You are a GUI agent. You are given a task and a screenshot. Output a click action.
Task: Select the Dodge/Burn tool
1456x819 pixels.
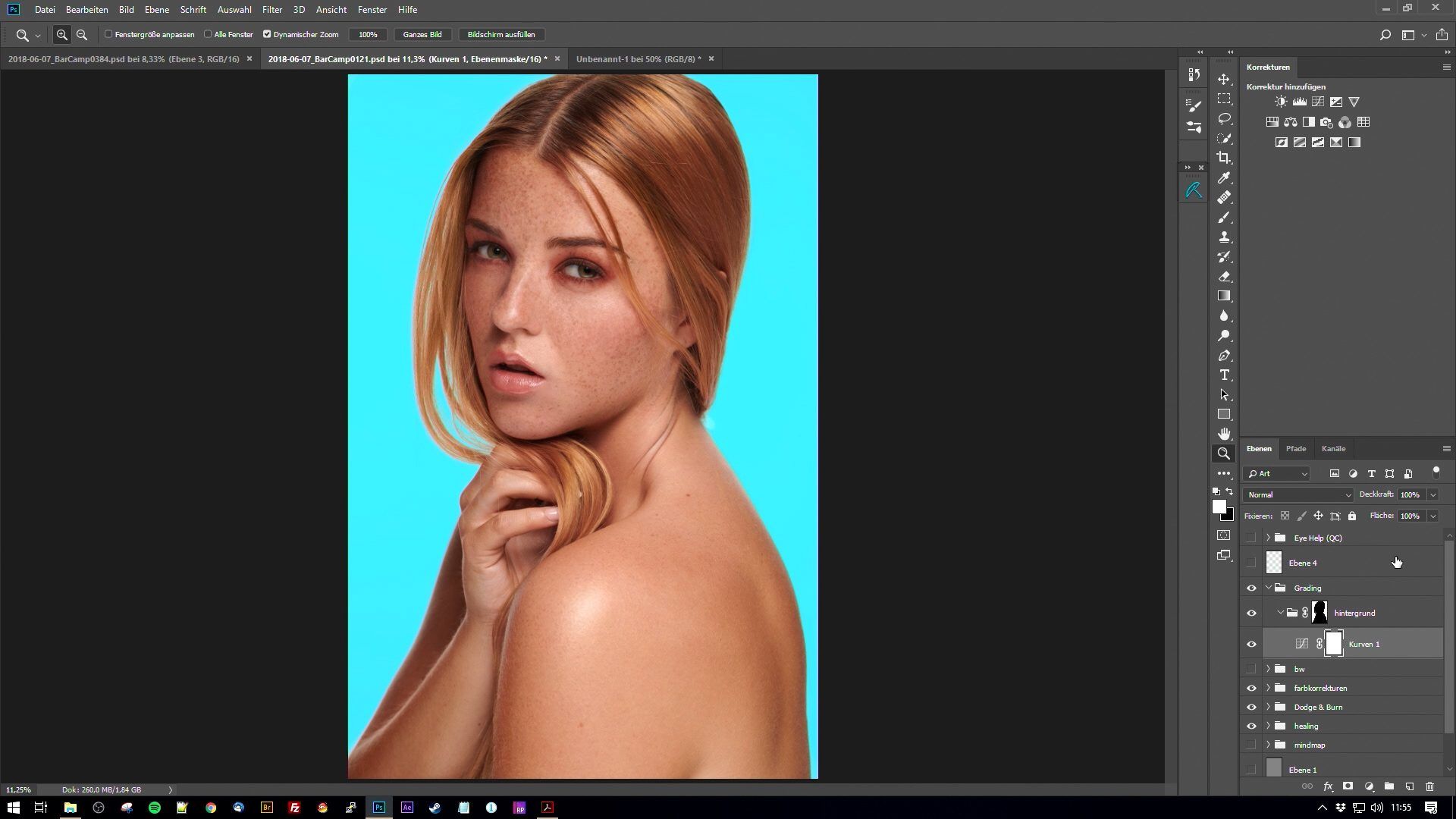tap(1224, 335)
